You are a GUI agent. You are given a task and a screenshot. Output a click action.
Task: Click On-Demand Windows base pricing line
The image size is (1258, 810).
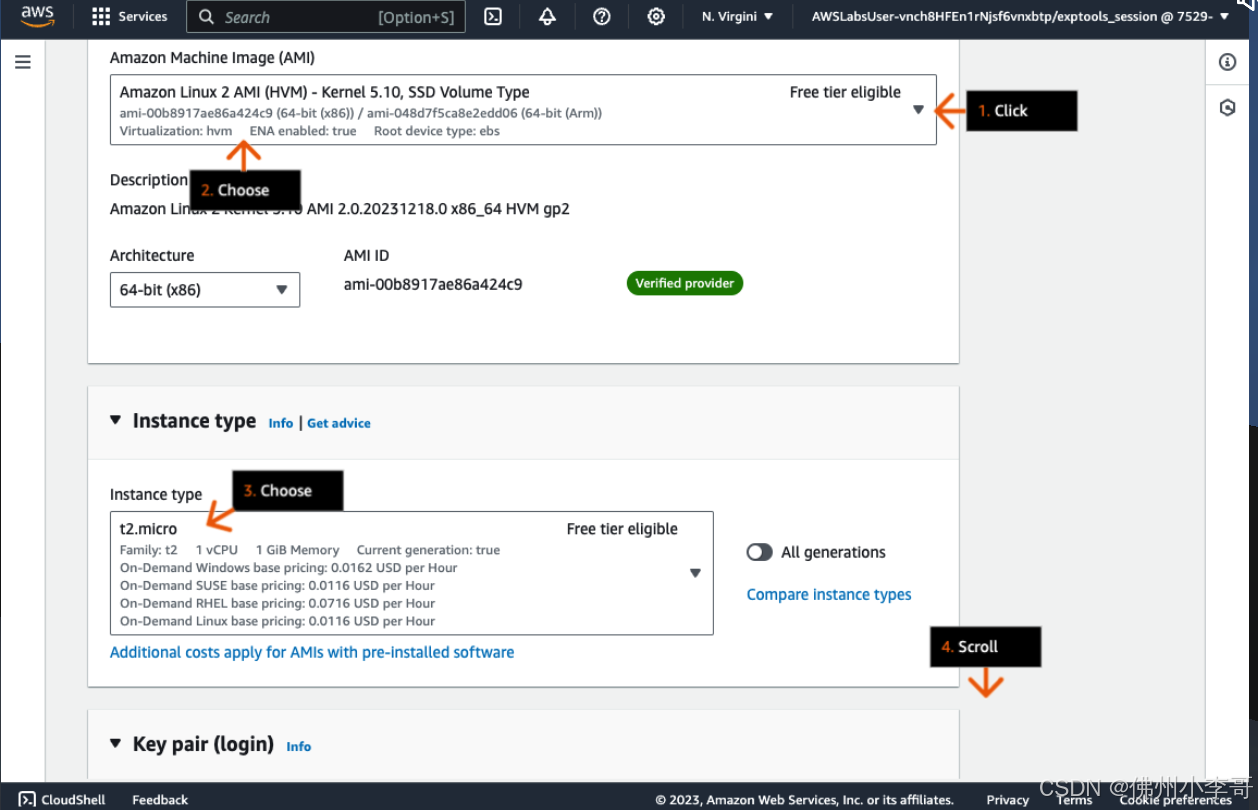(289, 567)
